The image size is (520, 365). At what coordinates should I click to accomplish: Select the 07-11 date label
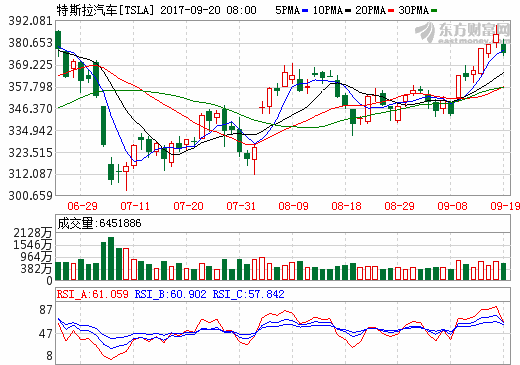pyautogui.click(x=135, y=206)
